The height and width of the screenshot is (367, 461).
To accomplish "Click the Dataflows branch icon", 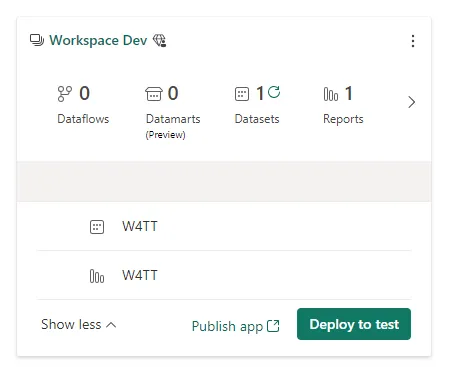I will (x=65, y=94).
